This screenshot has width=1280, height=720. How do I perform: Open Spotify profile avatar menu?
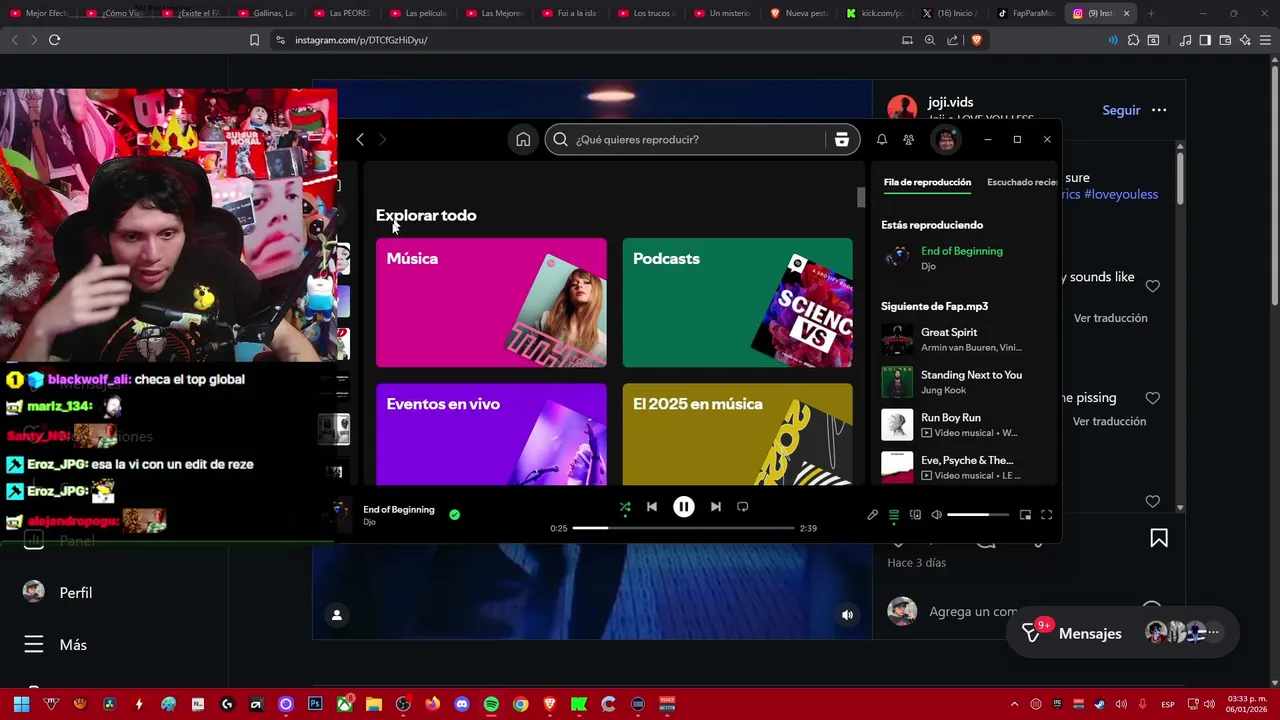tap(946, 140)
